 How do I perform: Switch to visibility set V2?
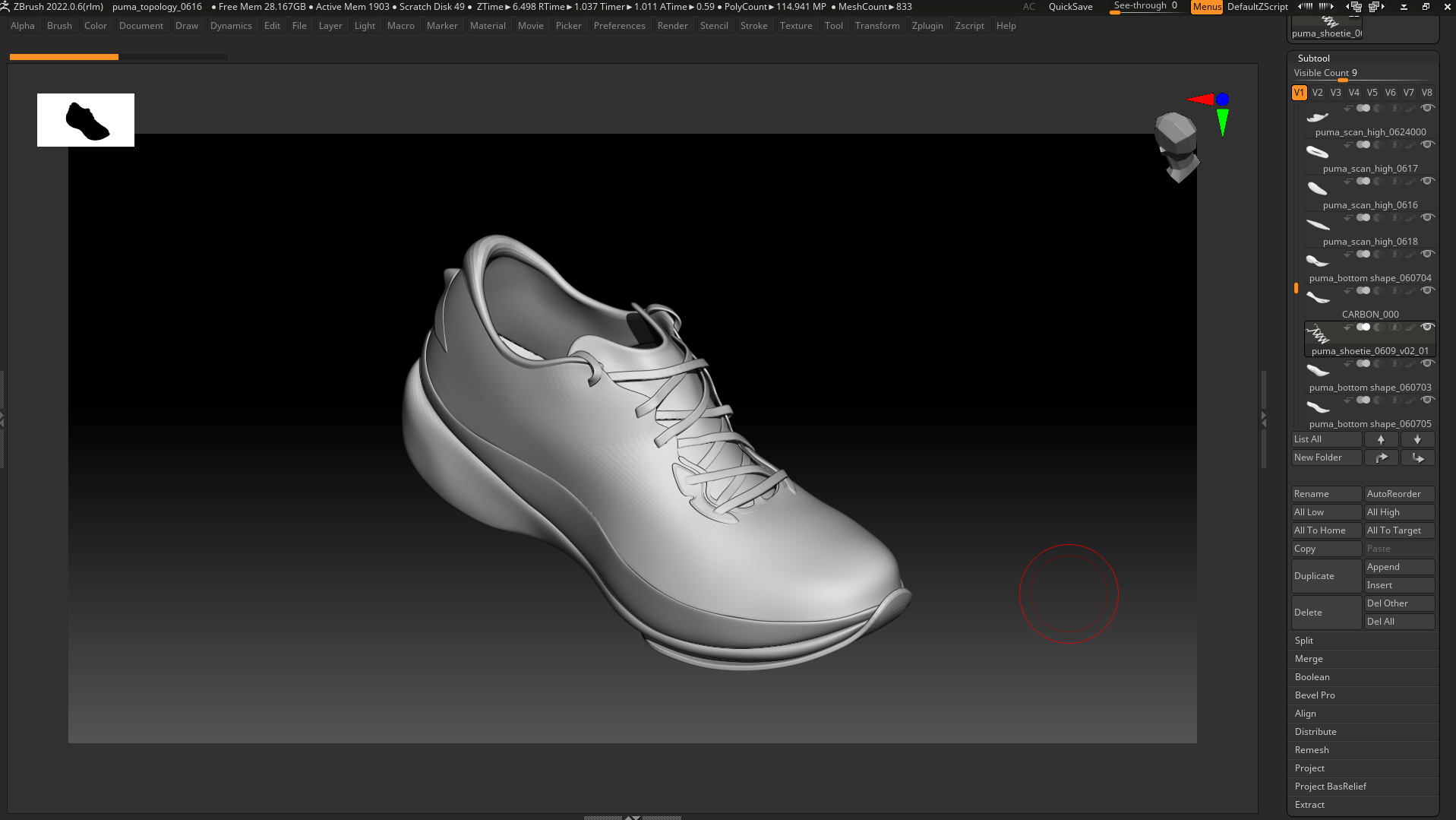pyautogui.click(x=1318, y=93)
